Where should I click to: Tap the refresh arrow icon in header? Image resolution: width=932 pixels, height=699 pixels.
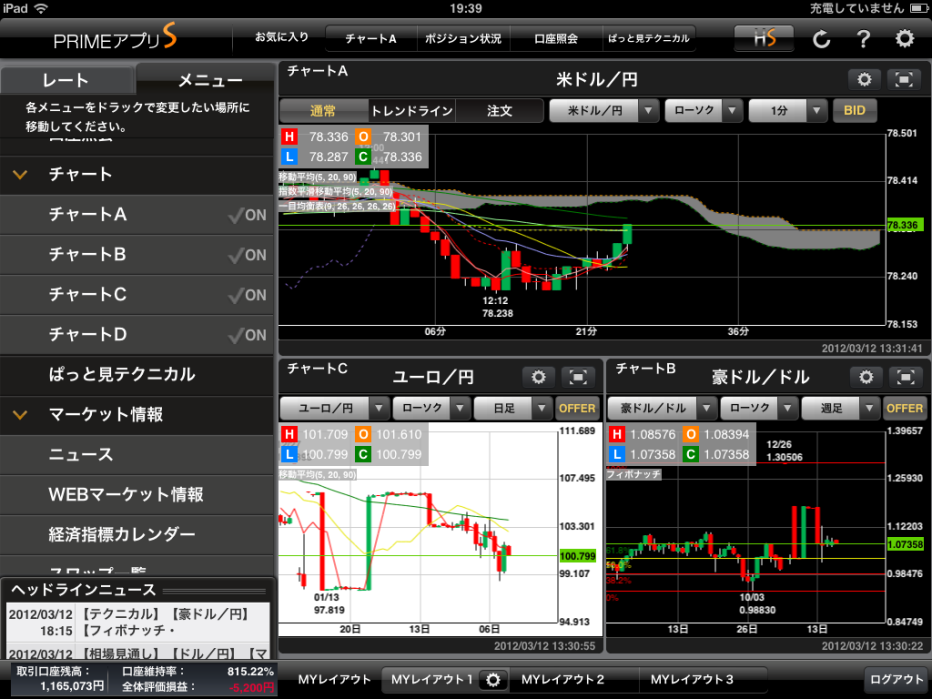click(x=821, y=40)
